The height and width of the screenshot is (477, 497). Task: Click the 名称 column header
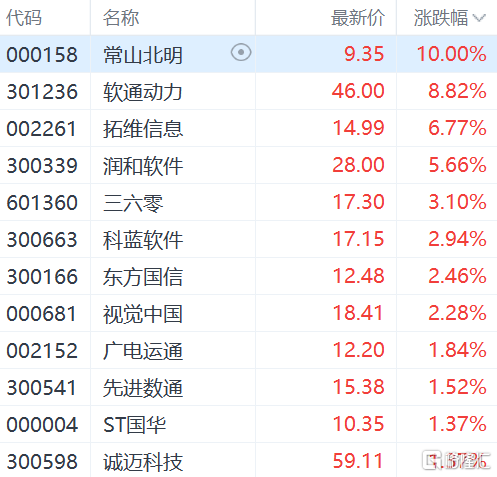point(121,18)
